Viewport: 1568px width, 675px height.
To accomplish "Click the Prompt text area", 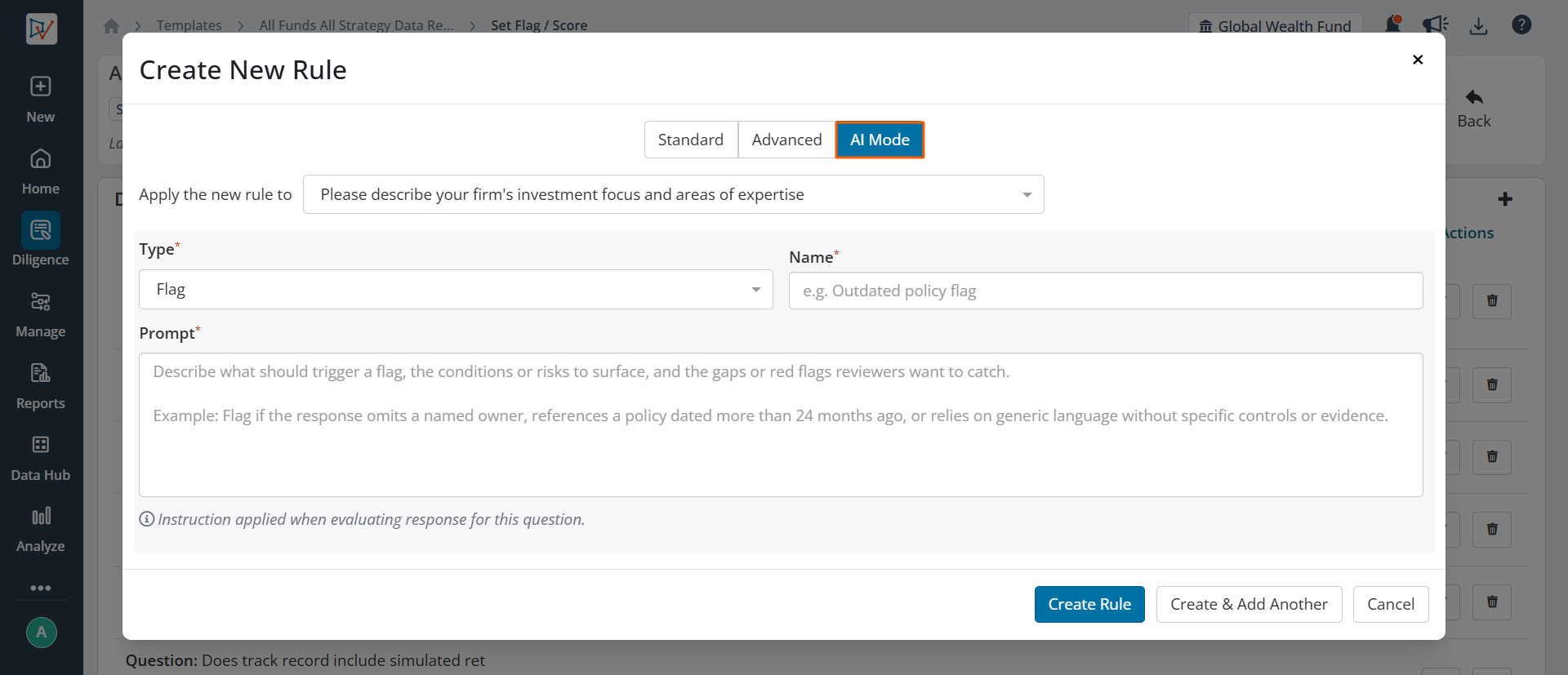I will click(781, 424).
